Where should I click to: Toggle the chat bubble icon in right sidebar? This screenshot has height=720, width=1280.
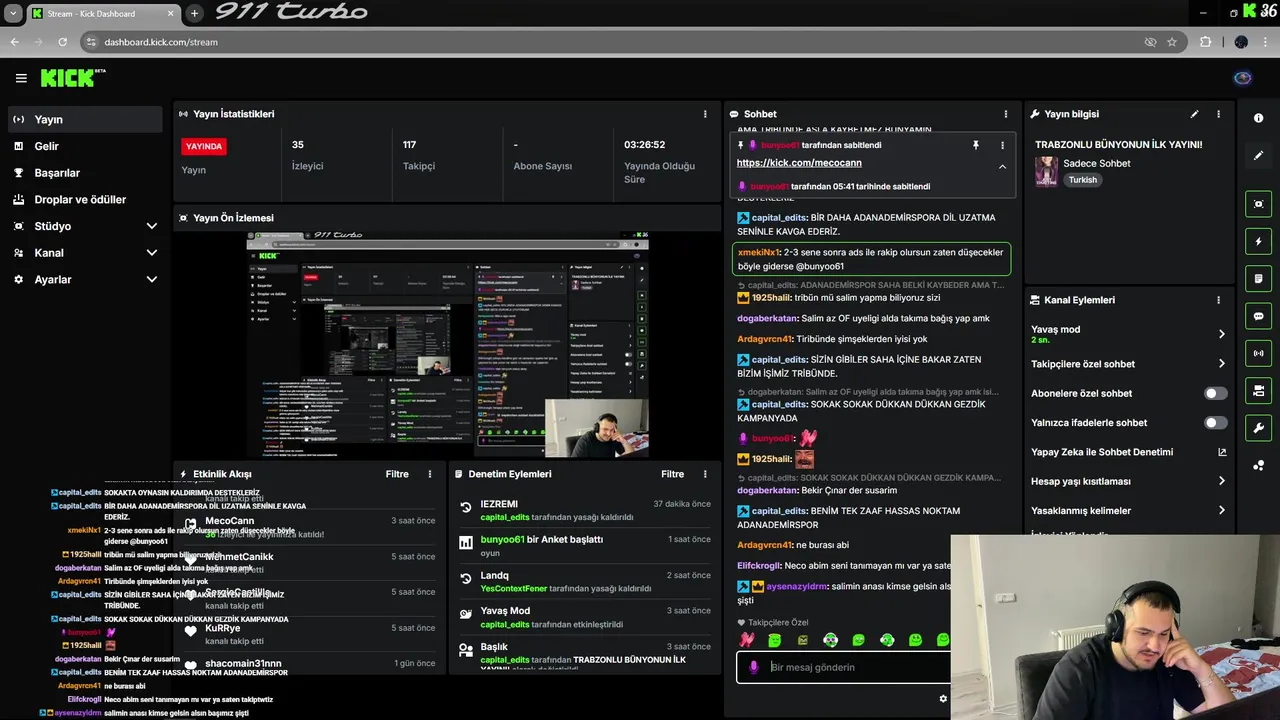(x=1258, y=316)
